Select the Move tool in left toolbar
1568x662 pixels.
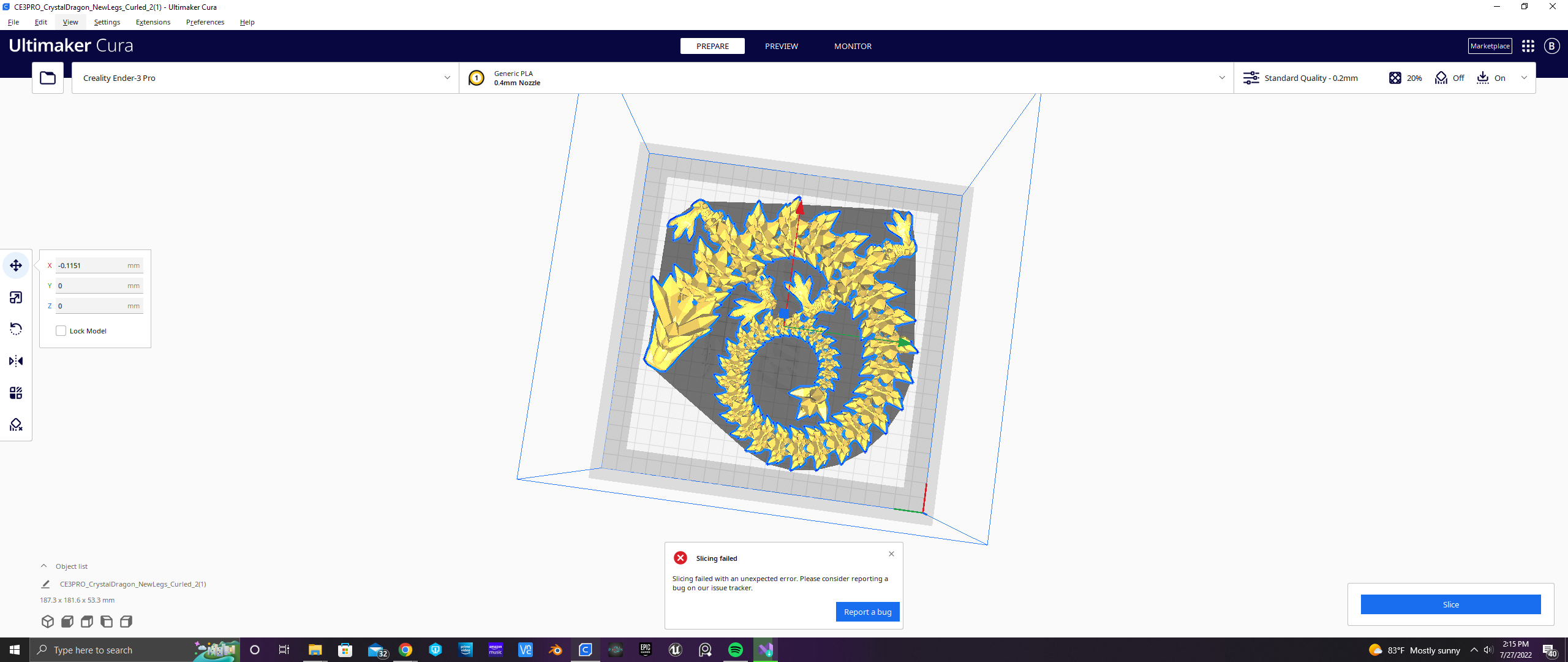coord(15,265)
